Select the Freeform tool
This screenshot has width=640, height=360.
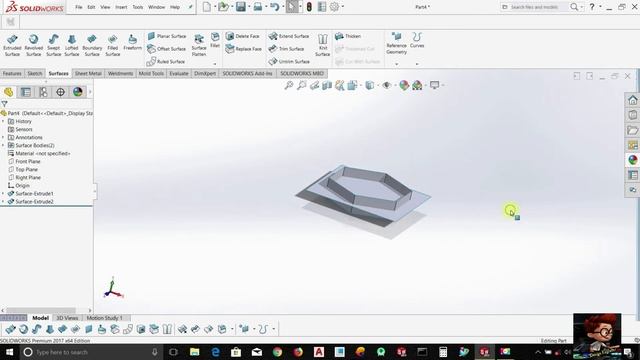click(x=132, y=42)
